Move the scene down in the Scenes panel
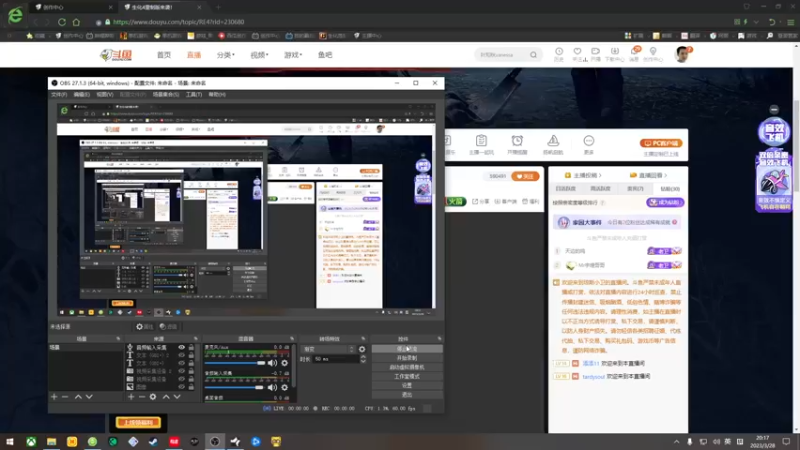Image resolution: width=800 pixels, height=450 pixels. coord(89,396)
